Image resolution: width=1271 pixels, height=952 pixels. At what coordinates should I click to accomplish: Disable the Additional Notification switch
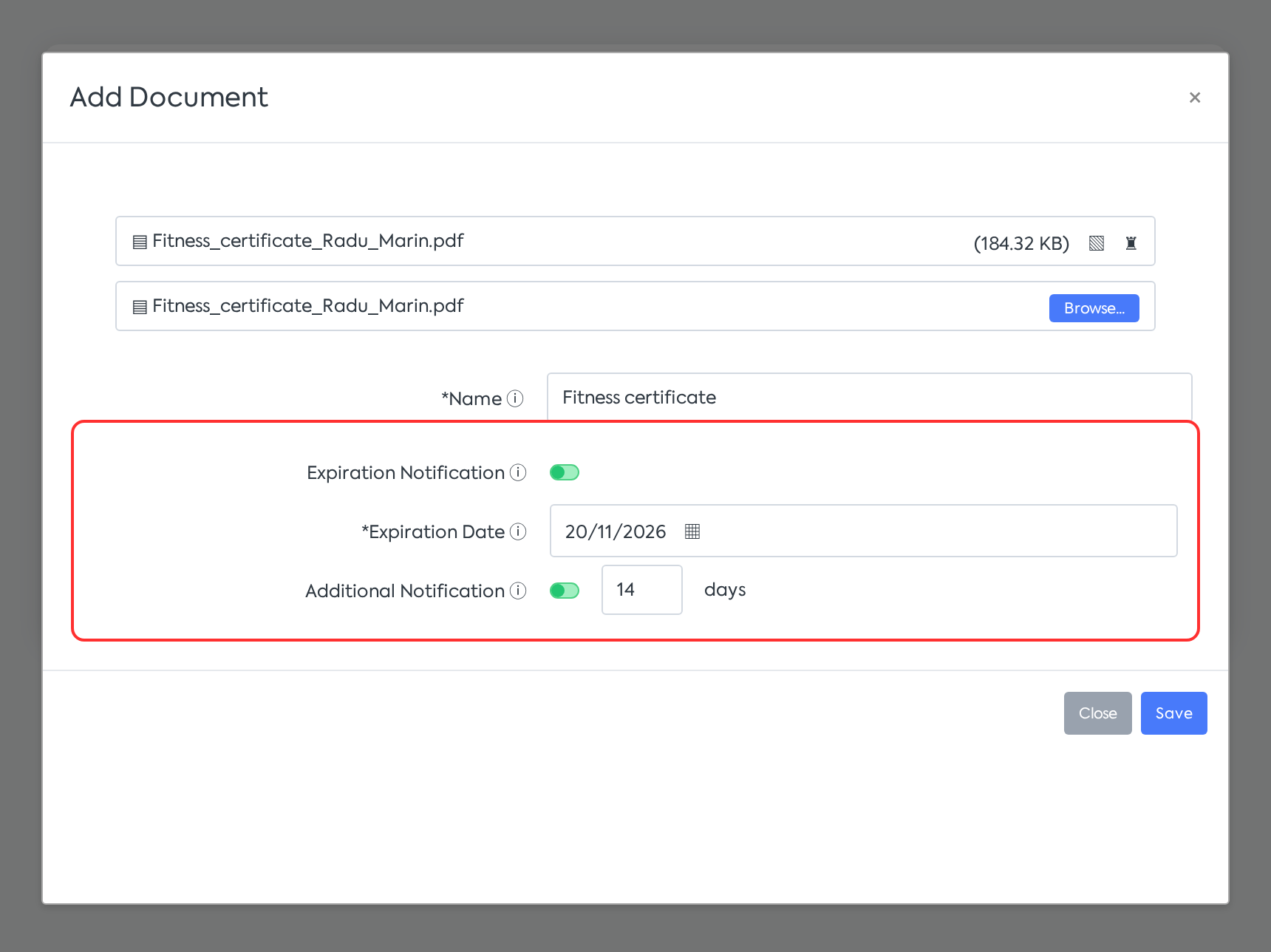565,591
